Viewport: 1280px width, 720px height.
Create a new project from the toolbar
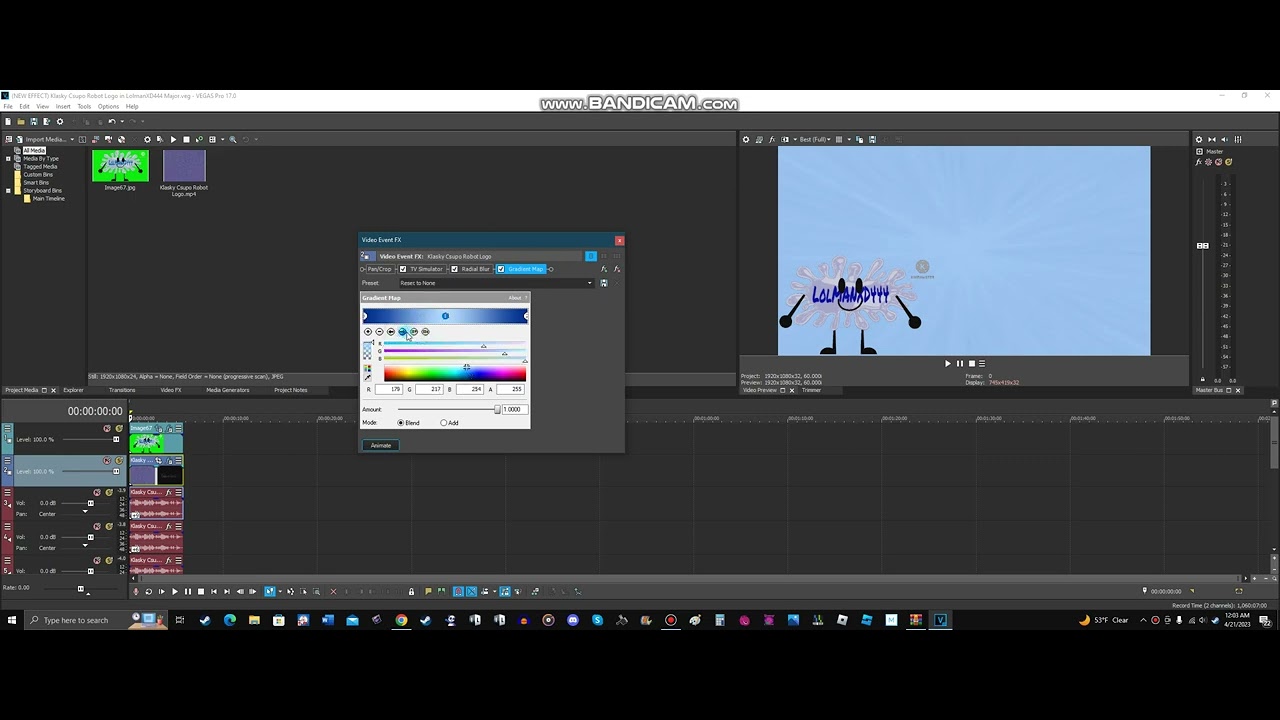click(x=8, y=122)
